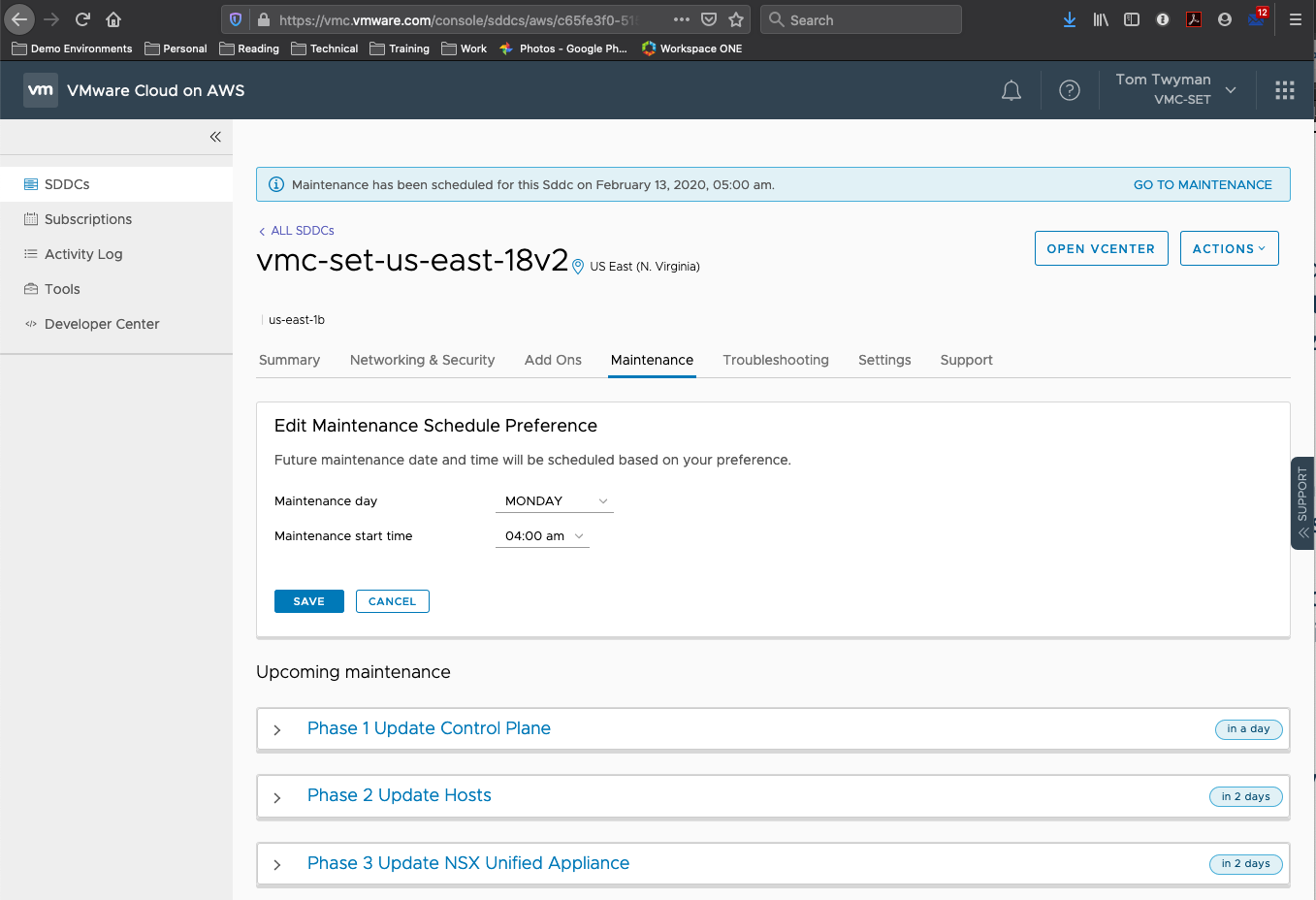Select Activity Log in the sidebar

click(x=83, y=254)
